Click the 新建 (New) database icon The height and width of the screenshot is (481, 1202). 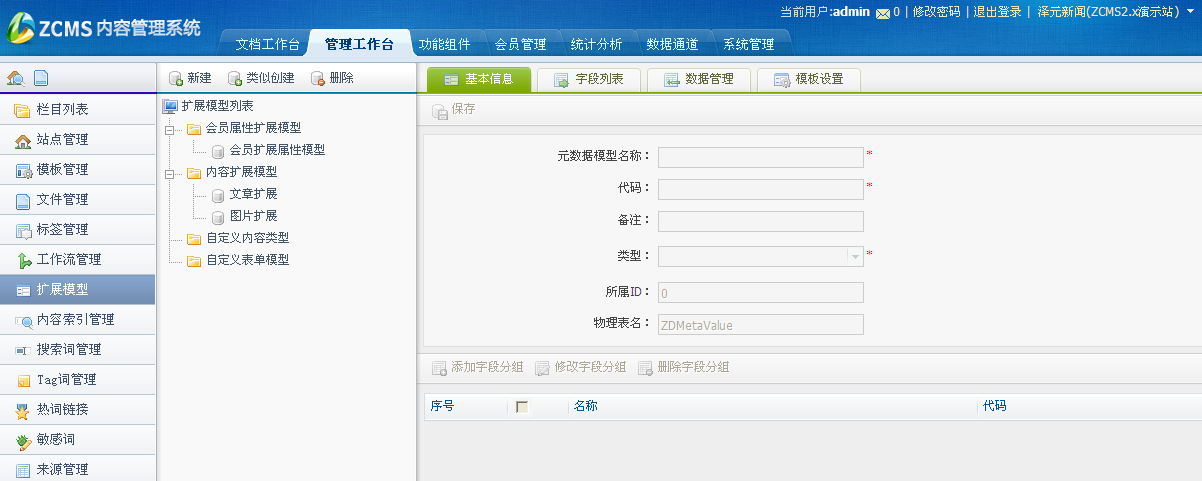[x=176, y=78]
